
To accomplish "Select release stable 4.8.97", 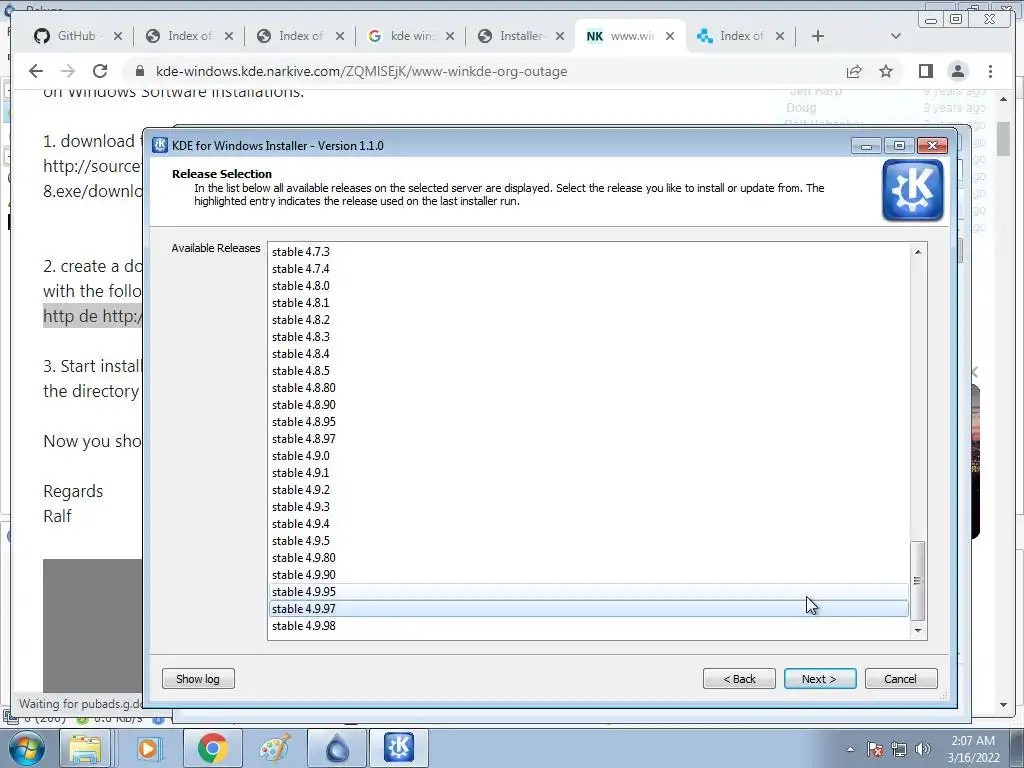I will pos(588,439).
